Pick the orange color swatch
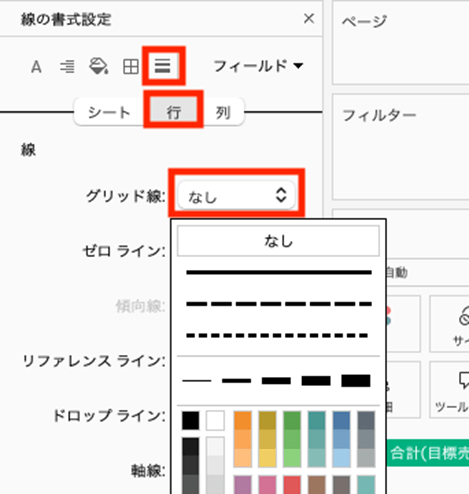This screenshot has width=469, height=494. click(243, 420)
